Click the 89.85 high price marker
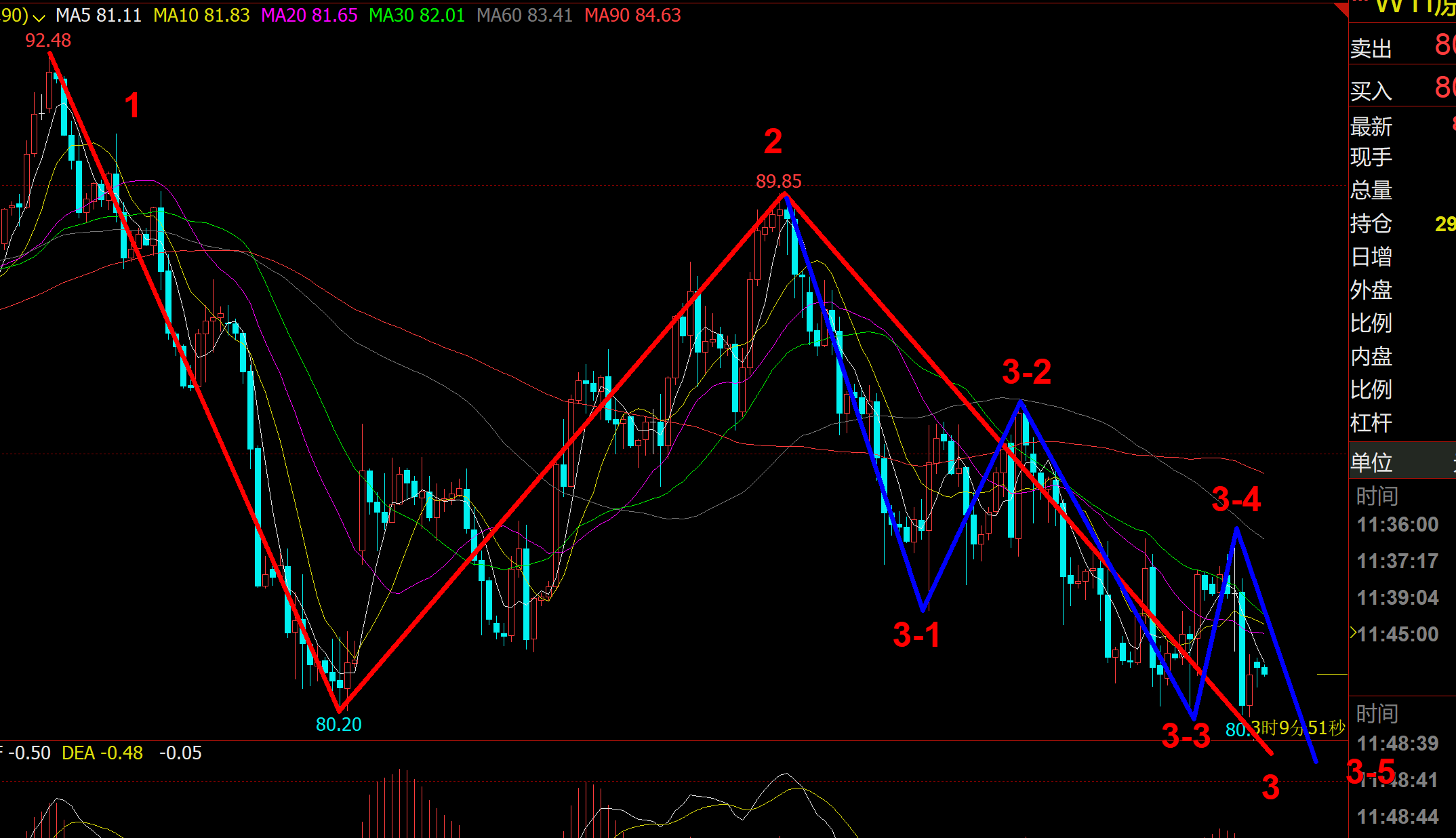 pos(778,182)
